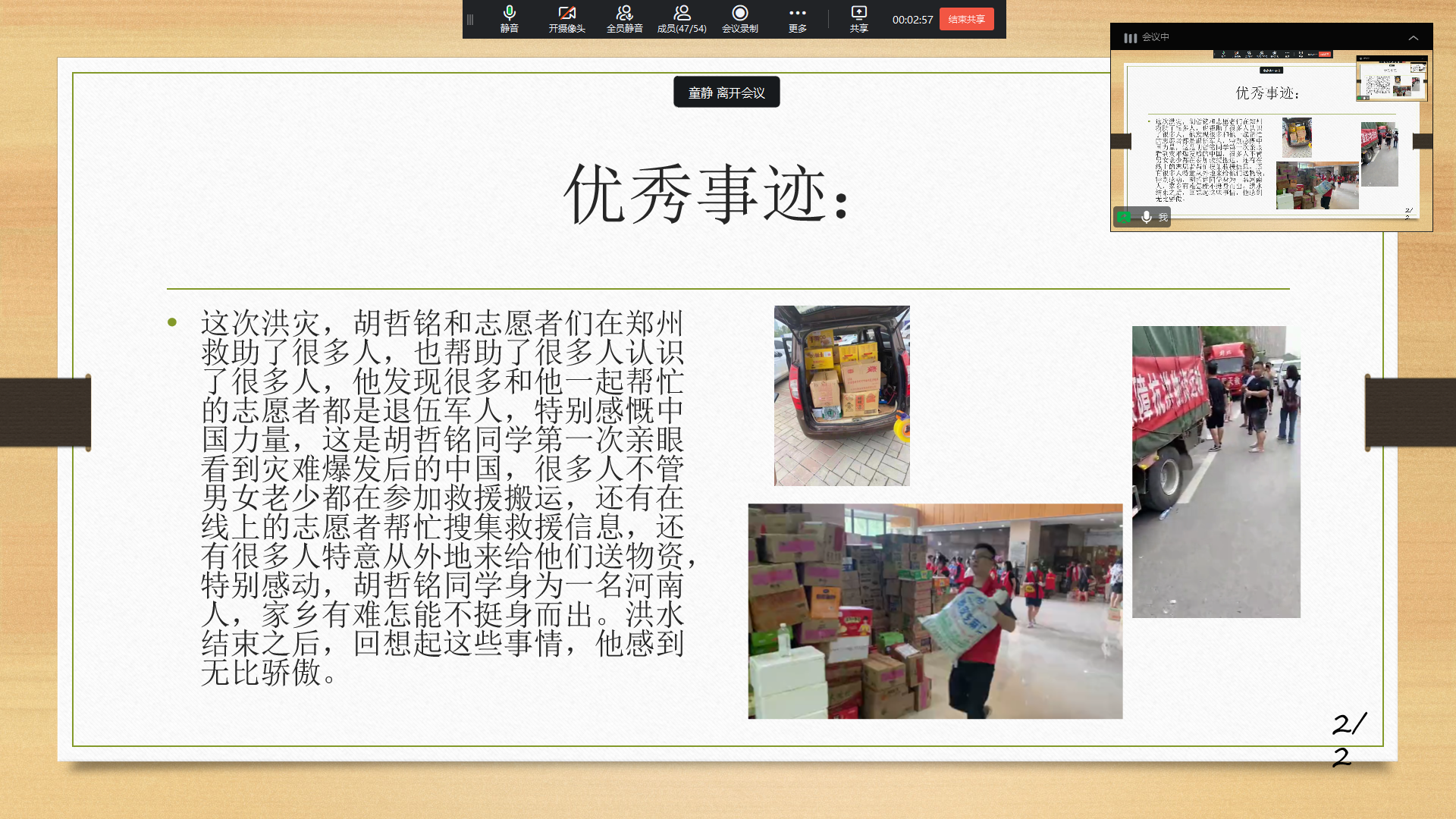The width and height of the screenshot is (1456, 819).
Task: Select the red banner truck photo
Action: point(1216,471)
